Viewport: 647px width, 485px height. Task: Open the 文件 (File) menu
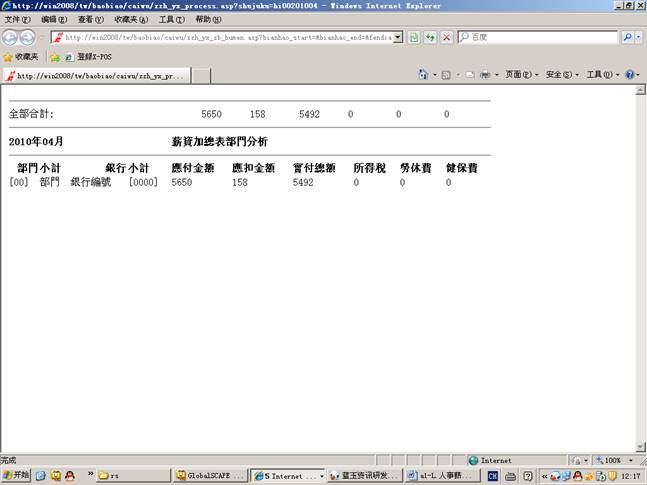tap(18, 20)
